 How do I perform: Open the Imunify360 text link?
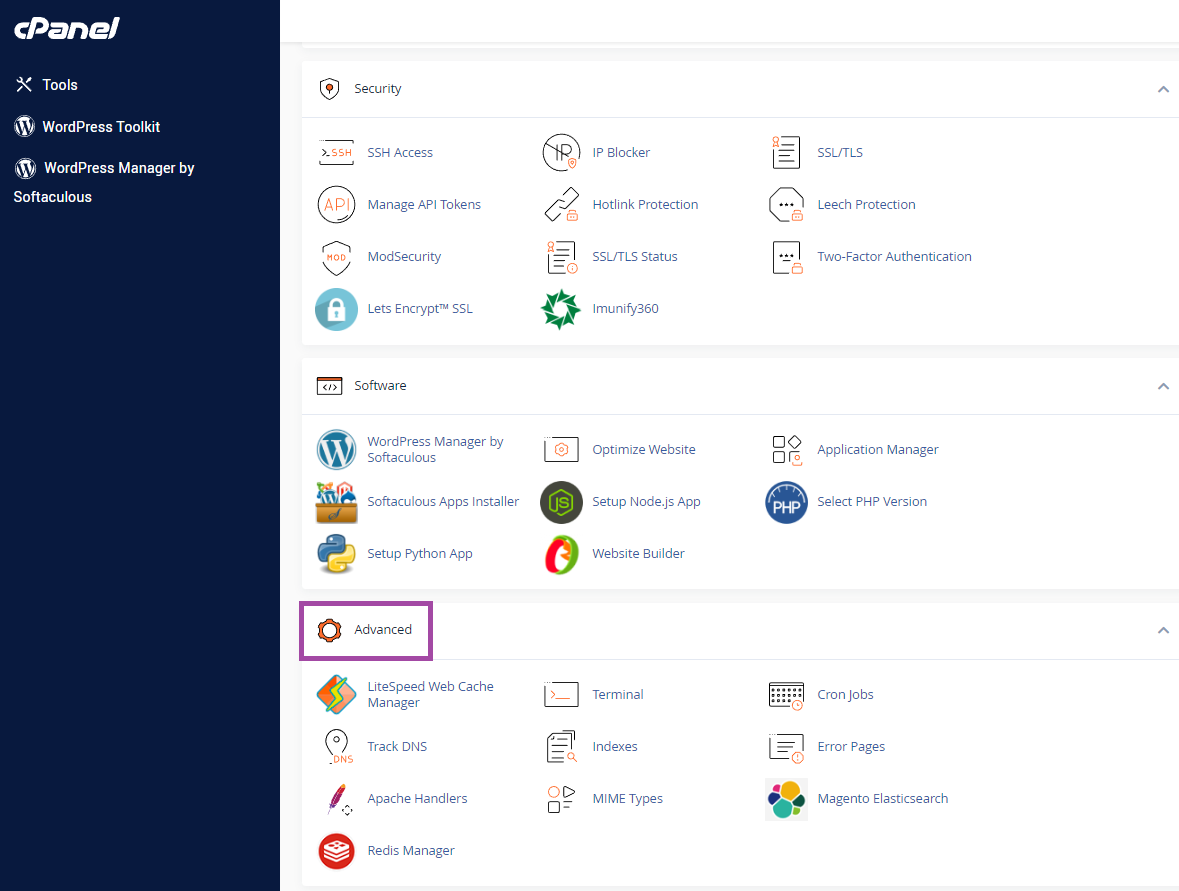(x=626, y=309)
